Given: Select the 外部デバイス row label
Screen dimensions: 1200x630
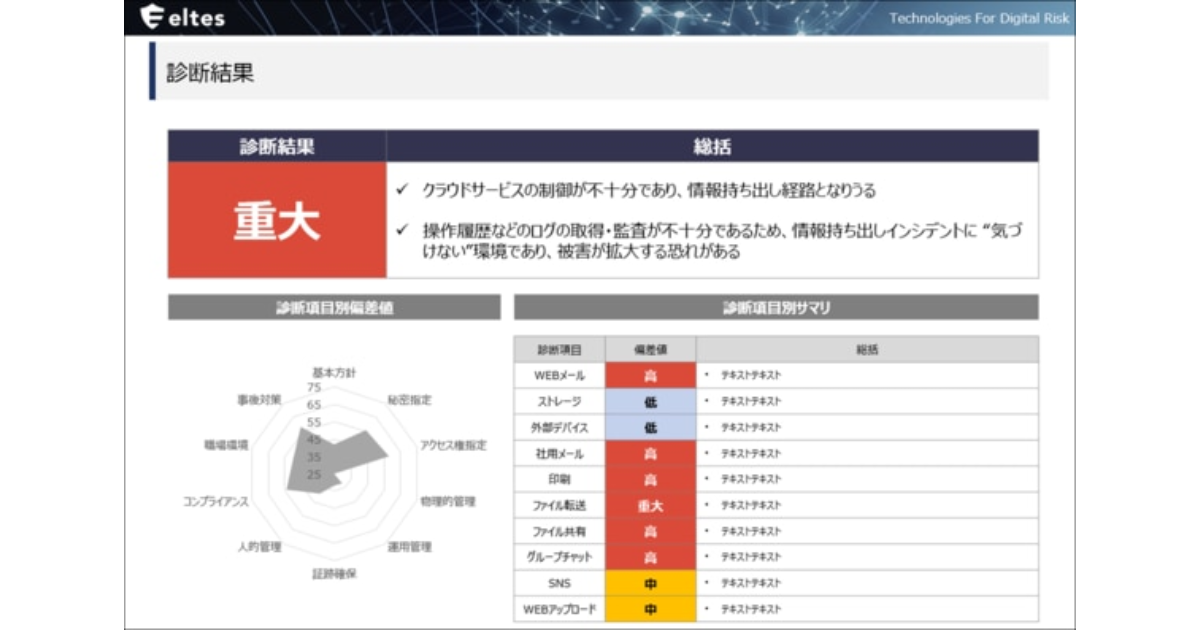Looking at the screenshot, I should coord(559,428).
